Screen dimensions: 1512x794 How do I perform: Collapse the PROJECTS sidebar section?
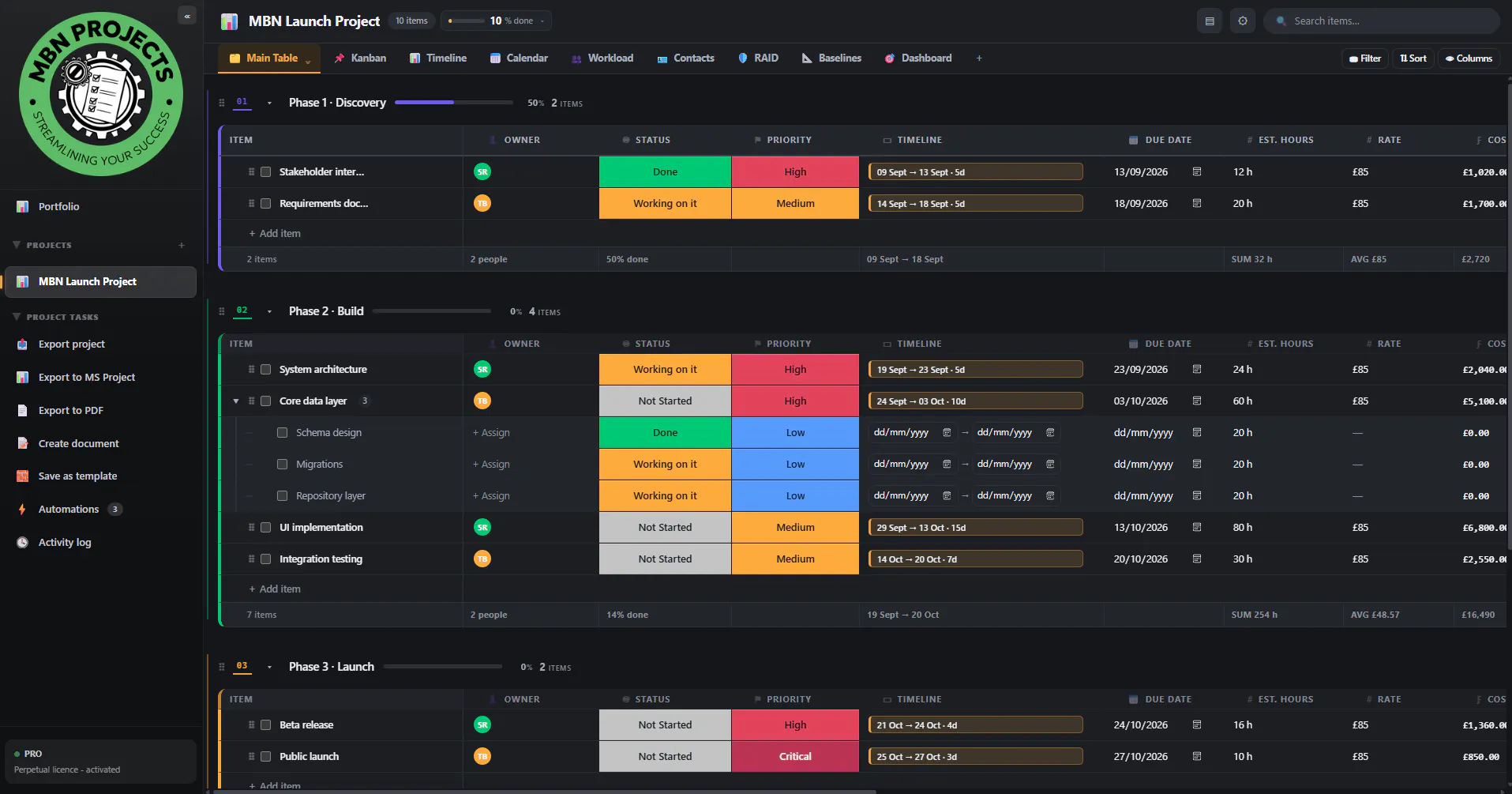[x=17, y=245]
